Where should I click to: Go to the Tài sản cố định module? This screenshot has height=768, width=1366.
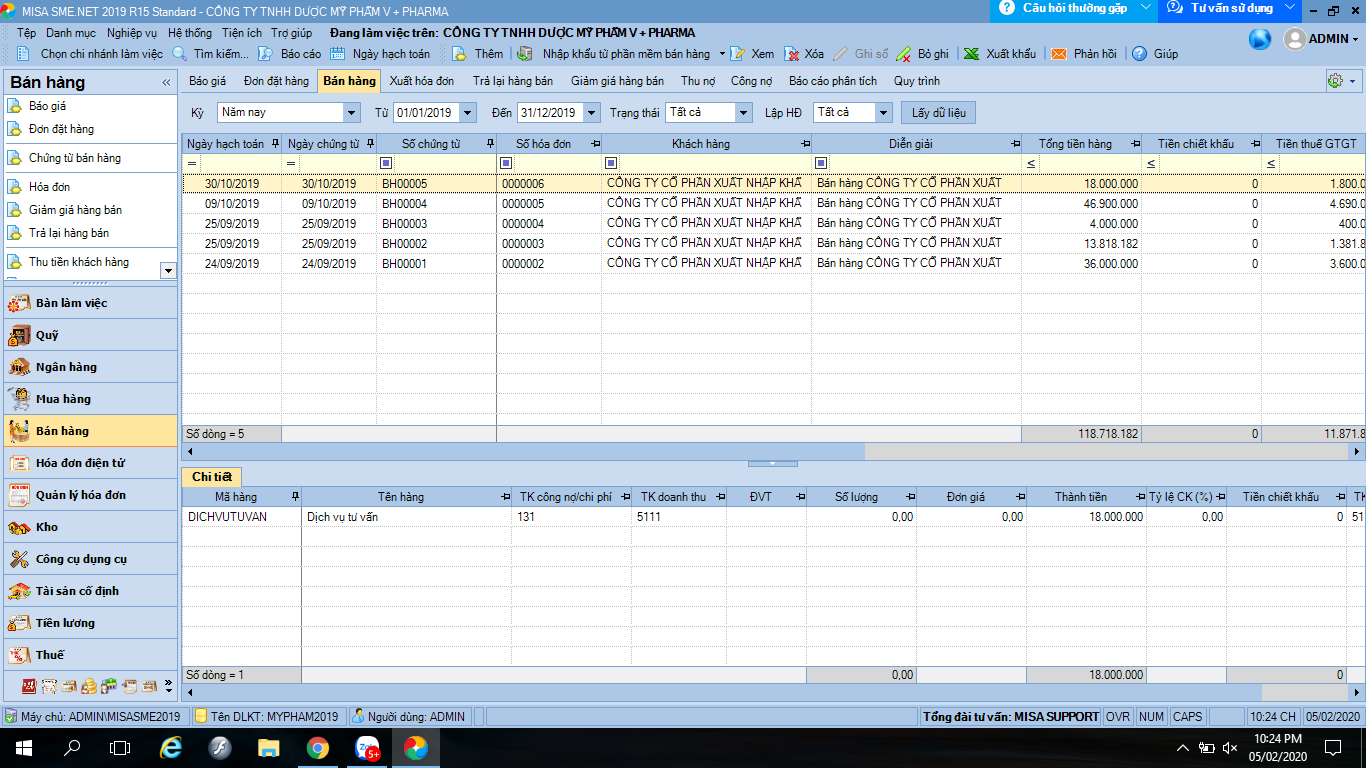(x=90, y=591)
